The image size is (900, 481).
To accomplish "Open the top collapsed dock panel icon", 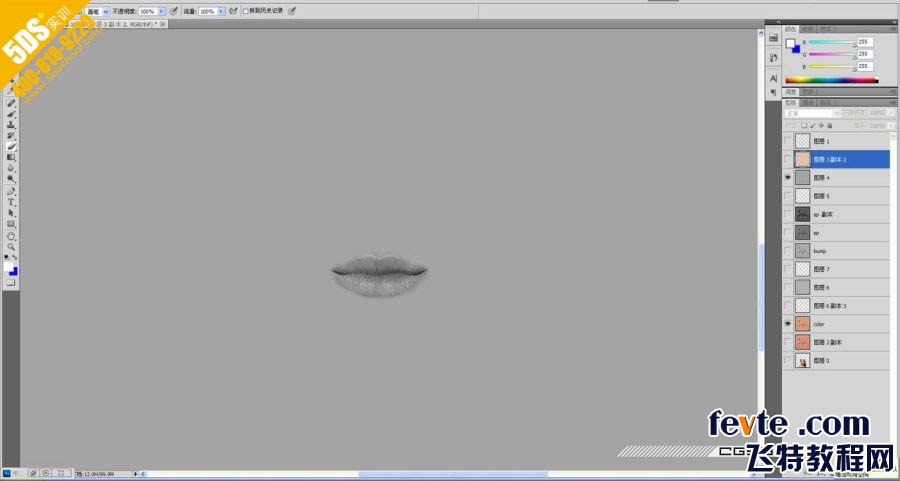I will (773, 37).
